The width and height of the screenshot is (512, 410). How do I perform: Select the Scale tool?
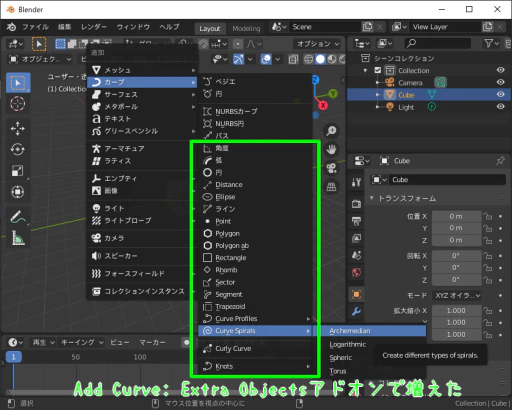(18, 171)
